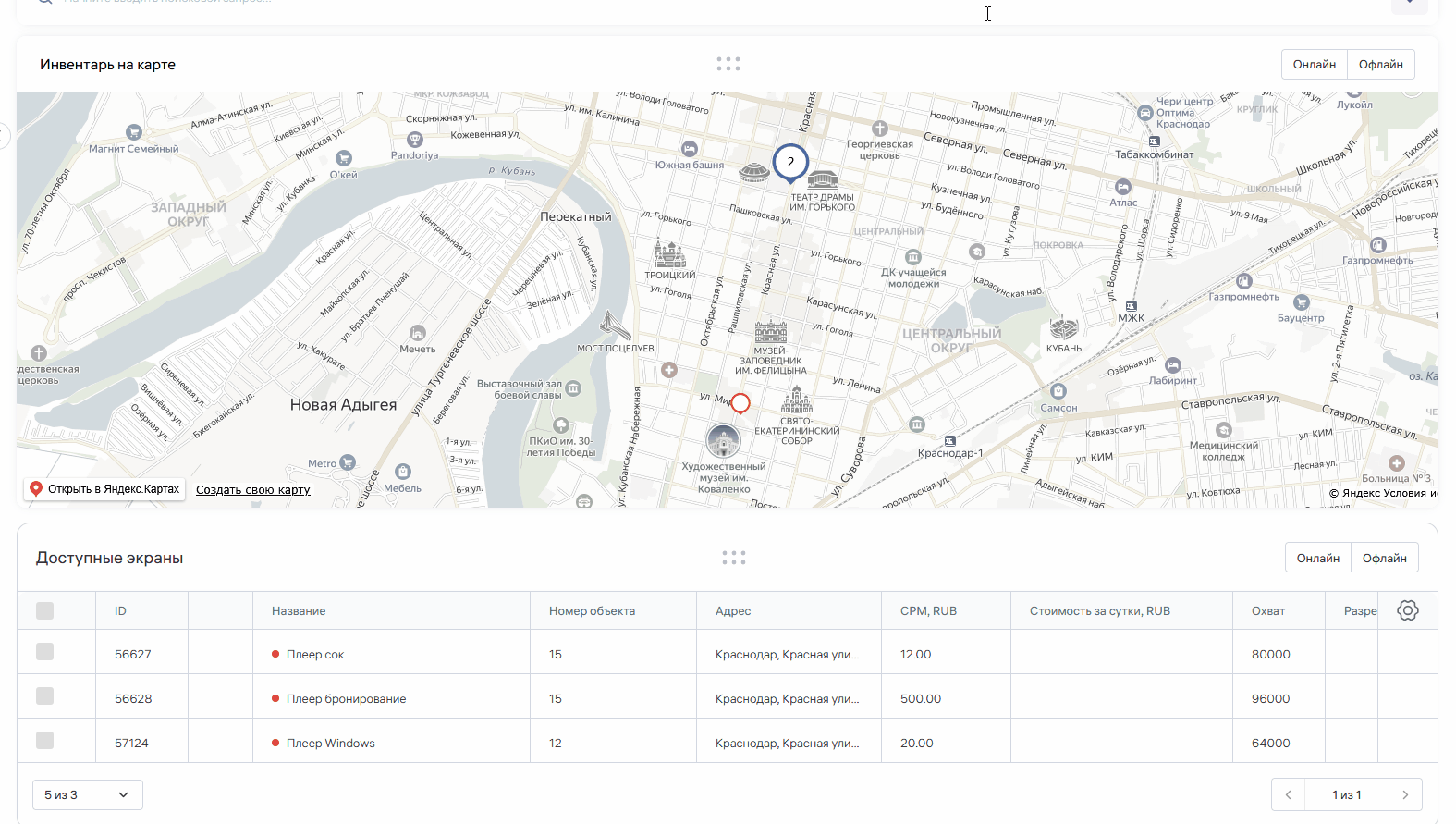
Task: Open the '5 из 3' rows dropdown
Action: pos(87,794)
